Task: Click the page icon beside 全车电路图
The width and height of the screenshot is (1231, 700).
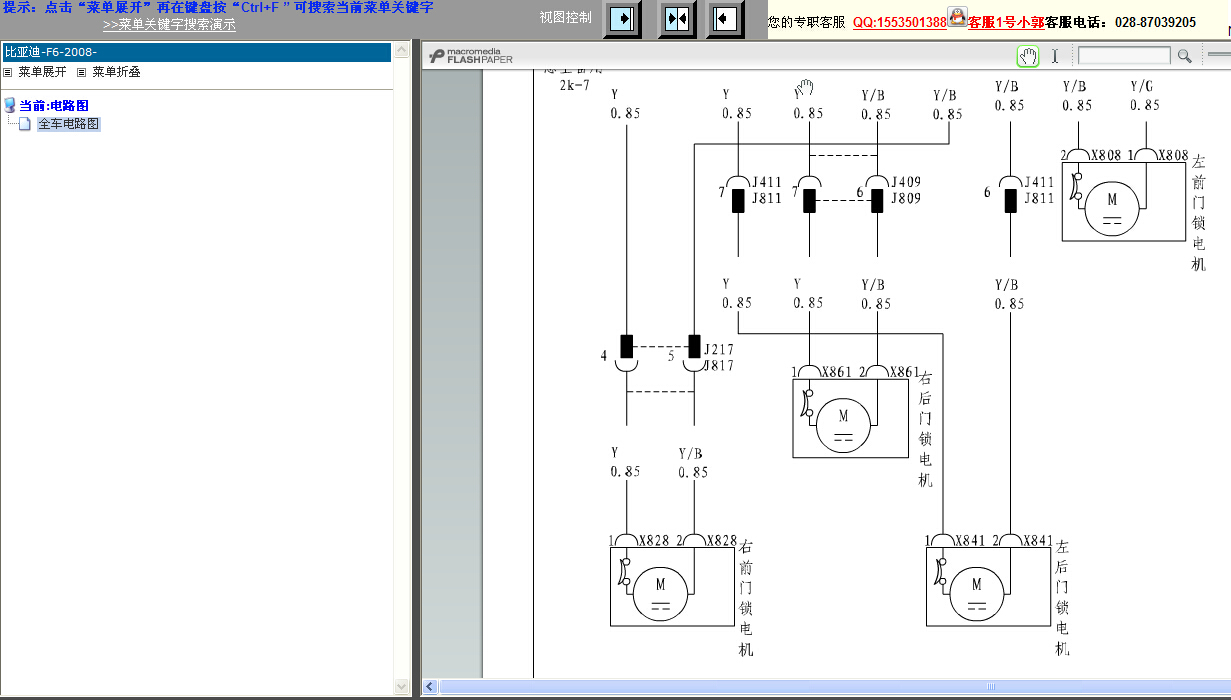Action: pos(25,124)
